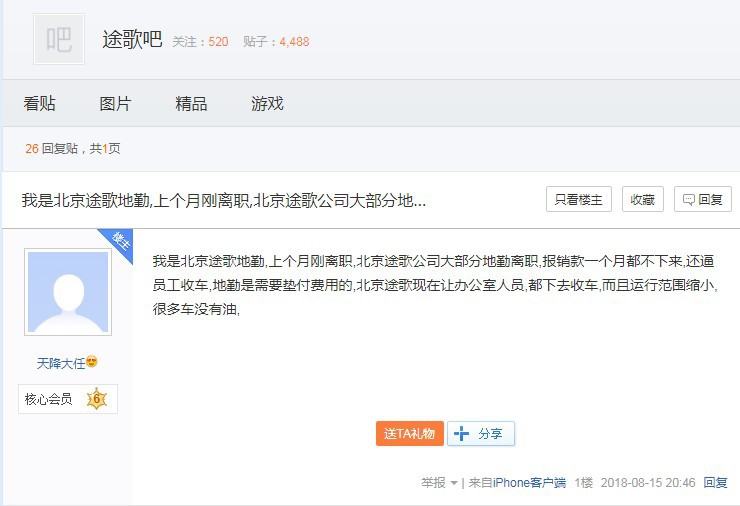Viewport: 740px width, 506px height.
Task: Click the 途歌吧 forum logo thumbnail
Action: [x=59, y=40]
